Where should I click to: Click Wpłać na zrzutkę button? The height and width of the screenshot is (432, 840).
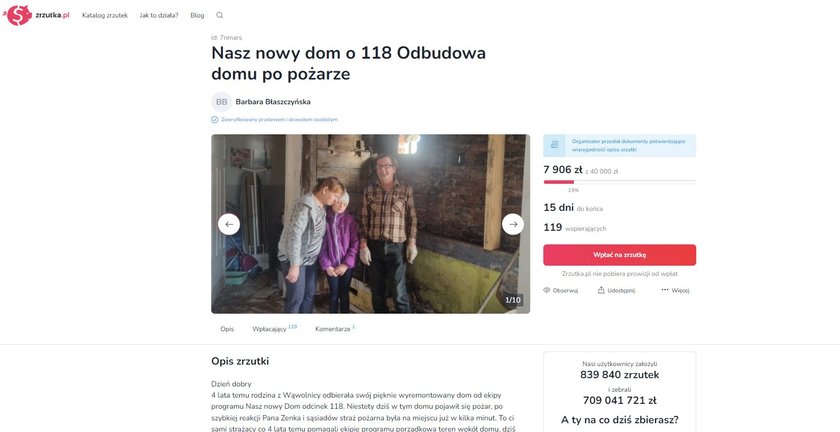pos(619,255)
